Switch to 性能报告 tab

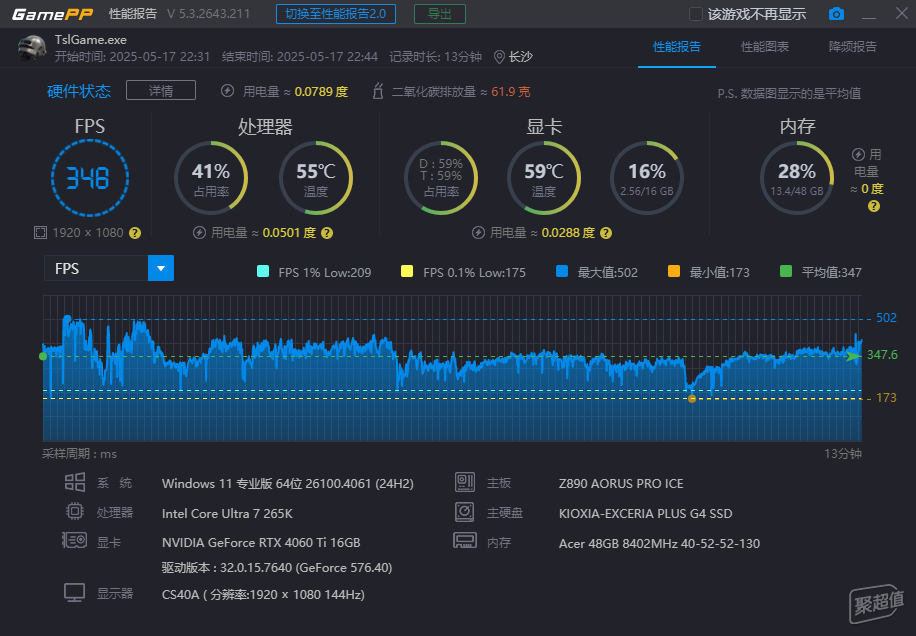[x=676, y=47]
